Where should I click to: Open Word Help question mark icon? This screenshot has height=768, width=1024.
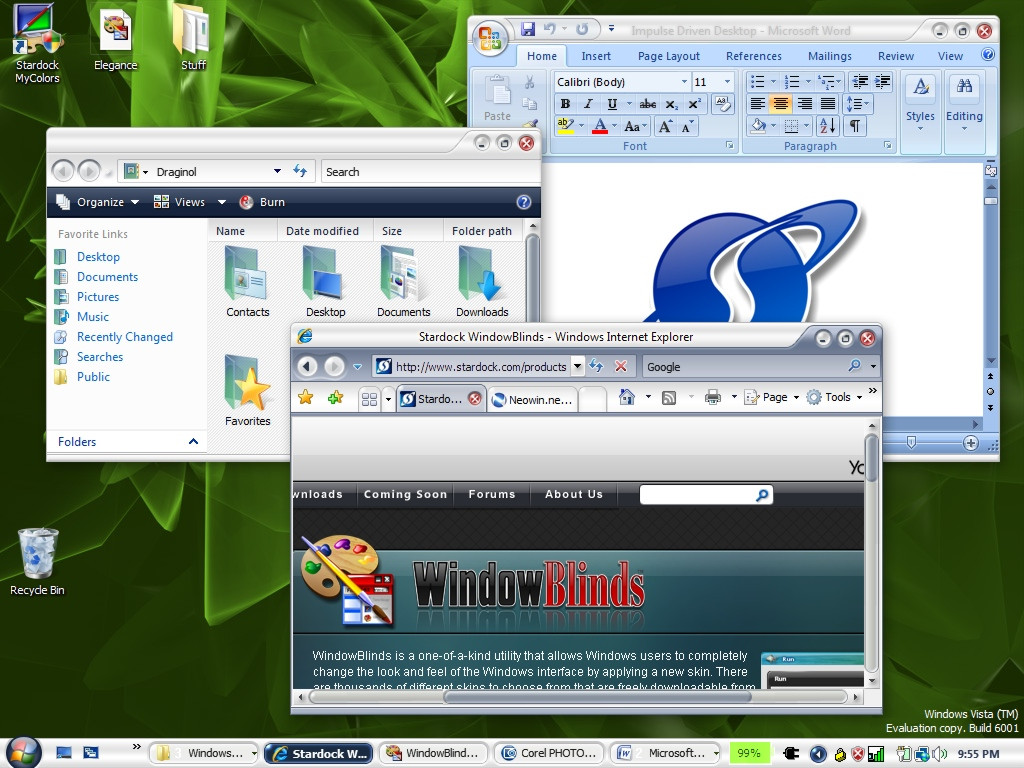(988, 55)
